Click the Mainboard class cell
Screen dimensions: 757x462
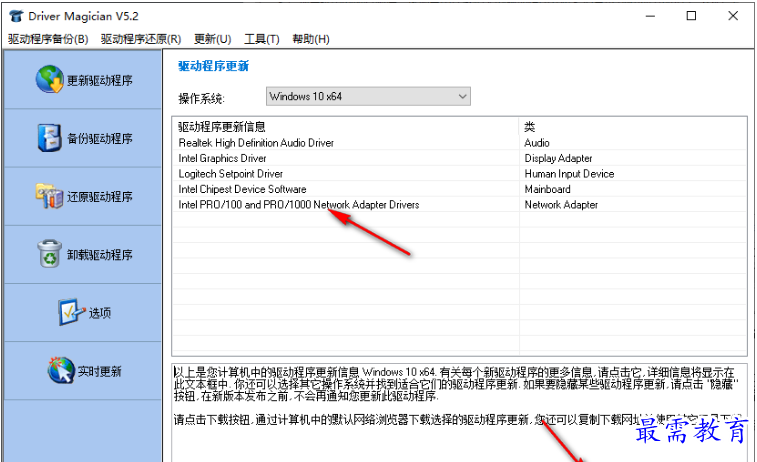pyautogui.click(x=547, y=189)
